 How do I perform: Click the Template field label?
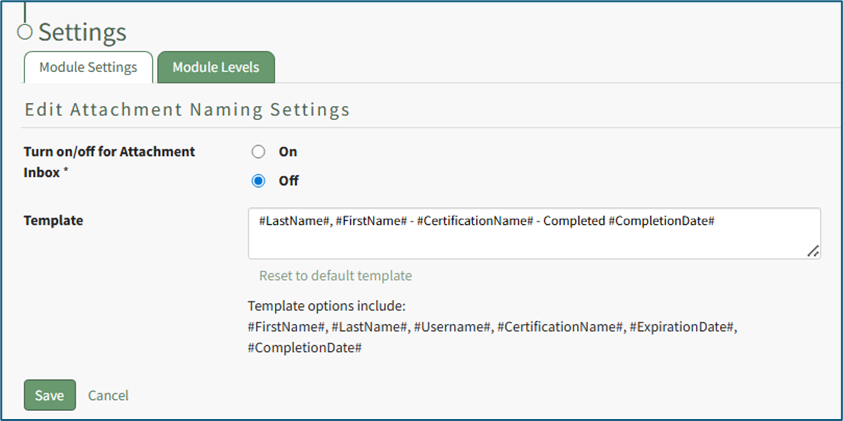point(53,220)
